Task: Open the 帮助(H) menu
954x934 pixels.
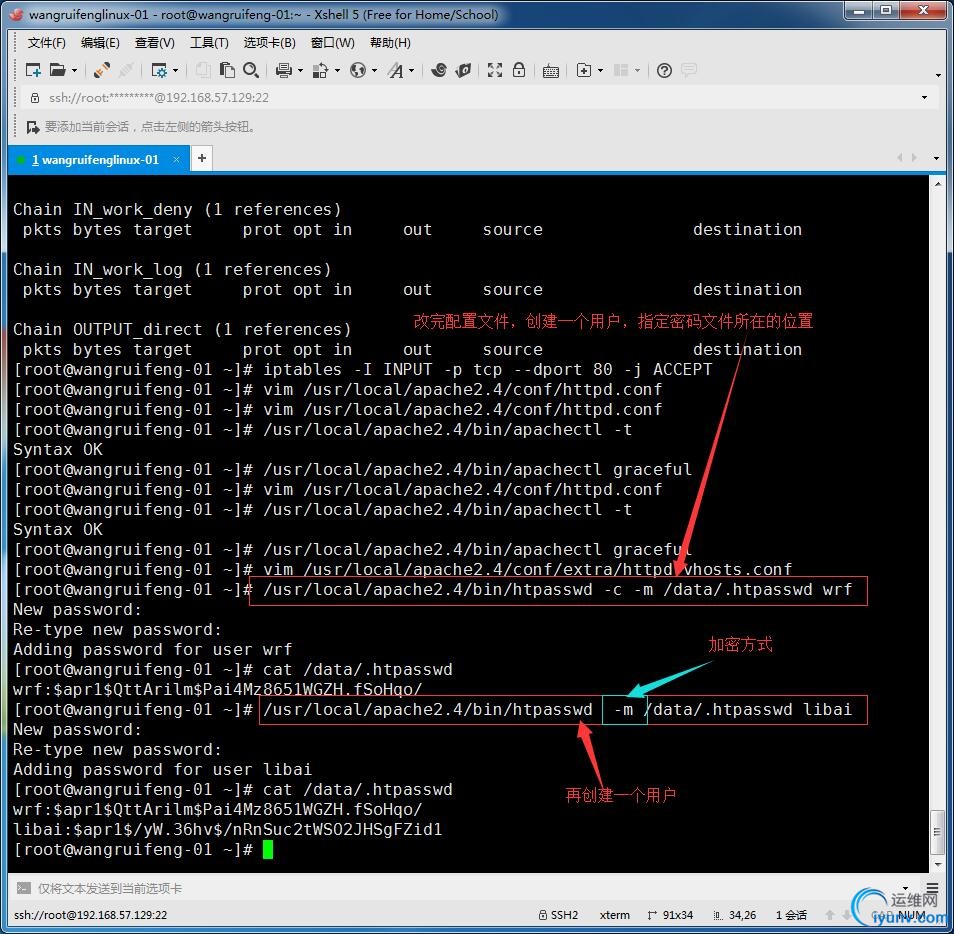Action: click(x=390, y=43)
